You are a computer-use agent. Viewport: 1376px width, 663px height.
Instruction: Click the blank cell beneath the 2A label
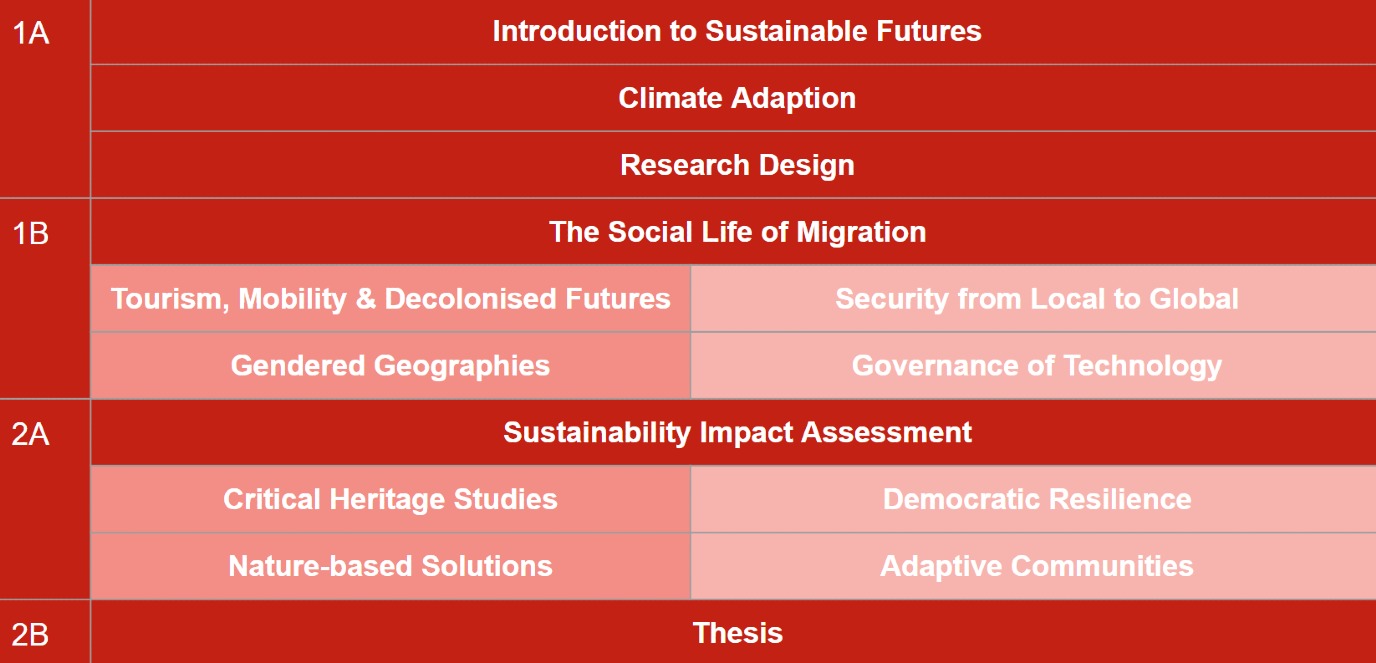pos(45,525)
